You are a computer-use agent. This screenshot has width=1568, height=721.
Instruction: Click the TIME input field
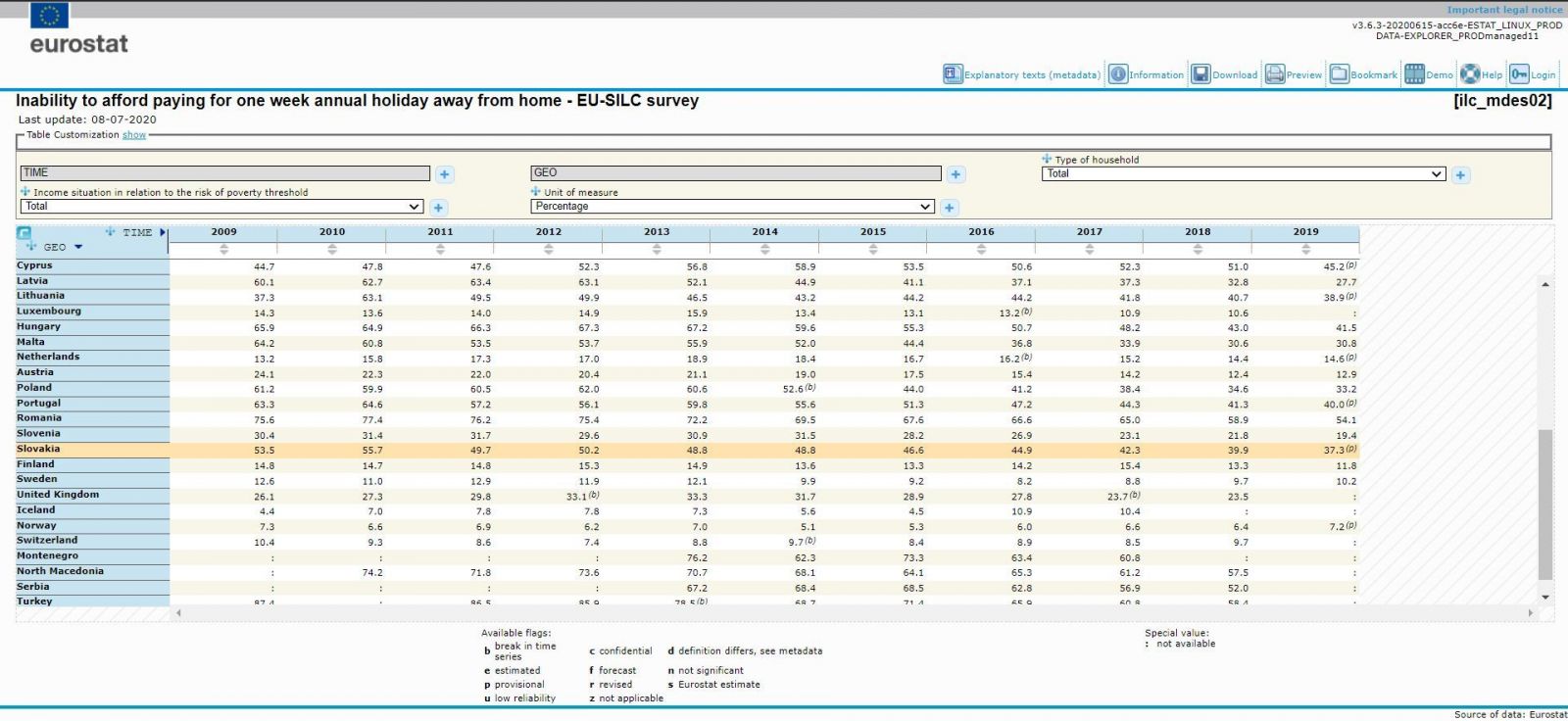225,173
